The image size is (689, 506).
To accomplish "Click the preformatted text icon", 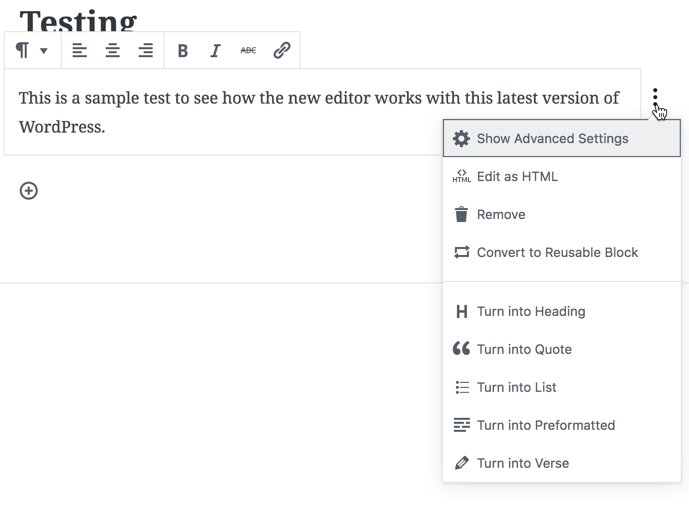I will (x=461, y=425).
